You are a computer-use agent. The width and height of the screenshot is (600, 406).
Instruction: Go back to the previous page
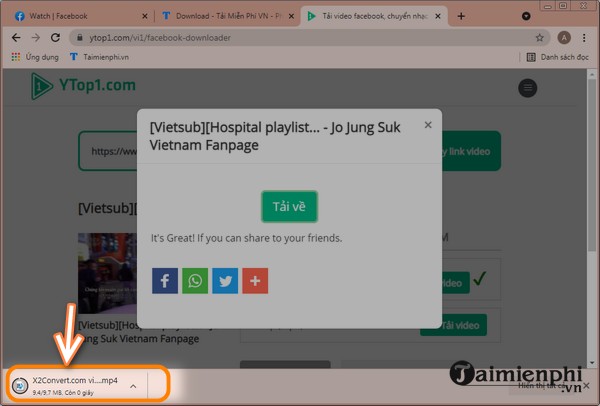point(16,38)
